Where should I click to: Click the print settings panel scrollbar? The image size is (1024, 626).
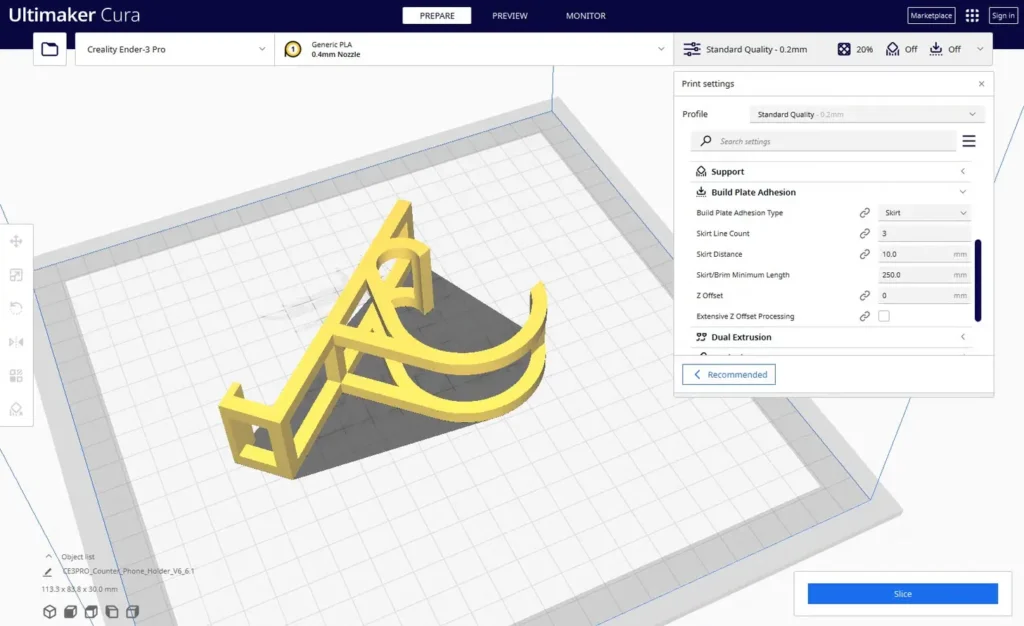(x=978, y=281)
